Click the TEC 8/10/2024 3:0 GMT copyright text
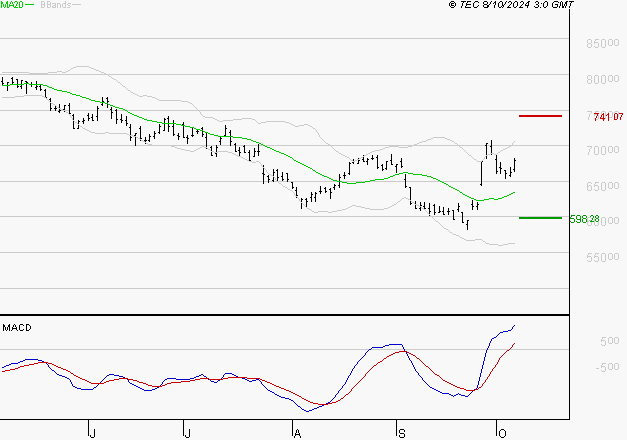This screenshot has height=440, width=627. pos(511,5)
